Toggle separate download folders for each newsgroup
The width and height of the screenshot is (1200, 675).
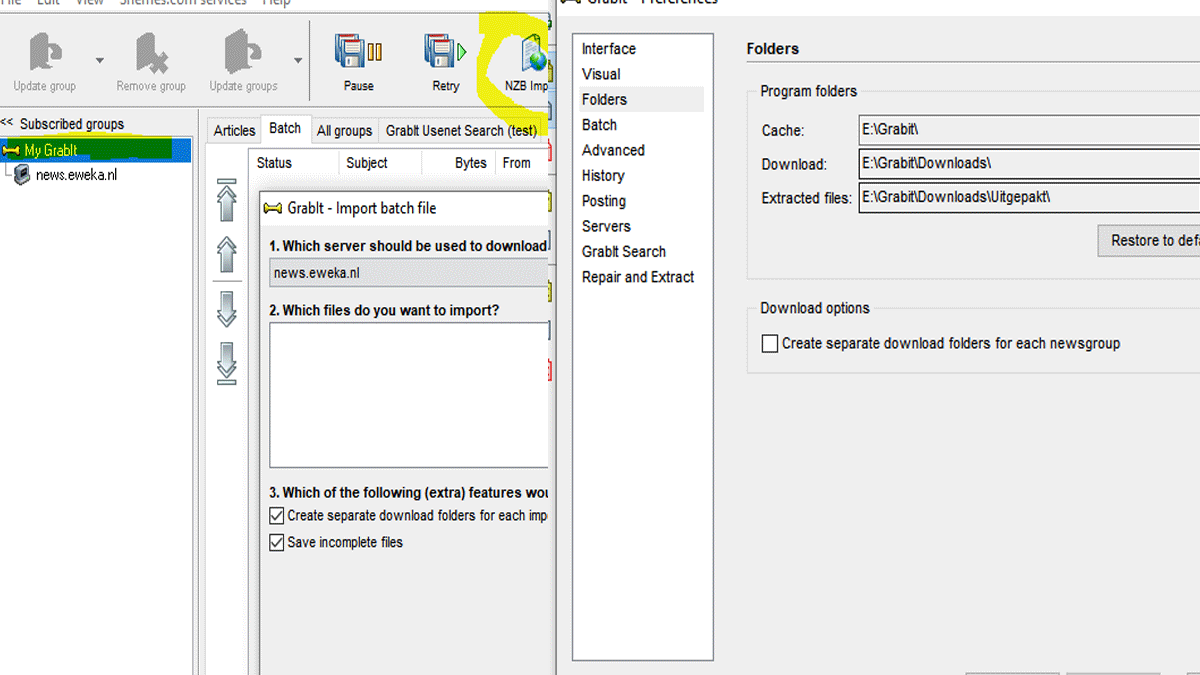pos(770,344)
